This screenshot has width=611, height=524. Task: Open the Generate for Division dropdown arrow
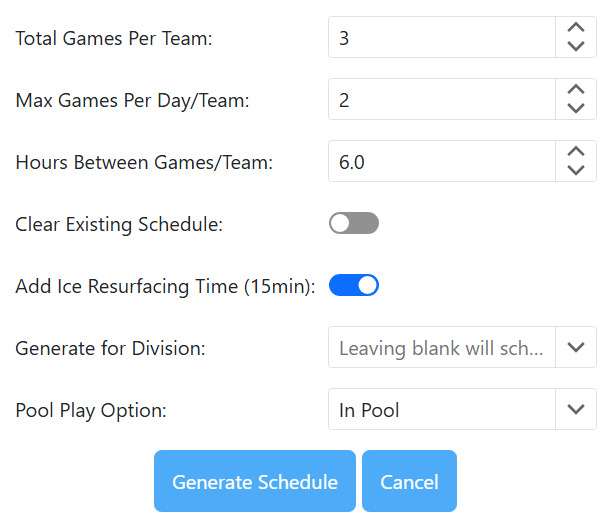pyautogui.click(x=575, y=348)
